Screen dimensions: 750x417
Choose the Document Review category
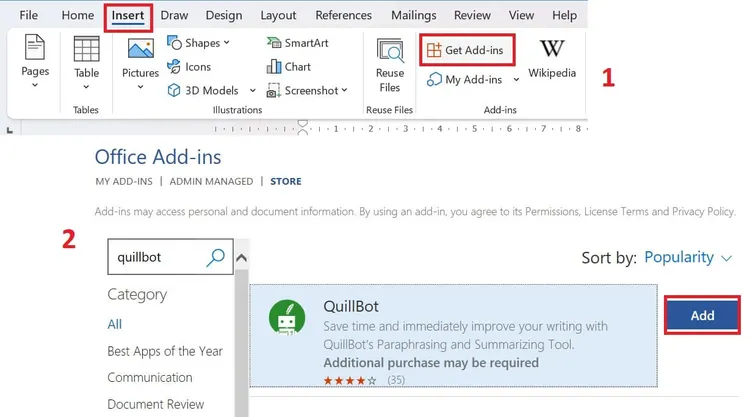tap(155, 404)
